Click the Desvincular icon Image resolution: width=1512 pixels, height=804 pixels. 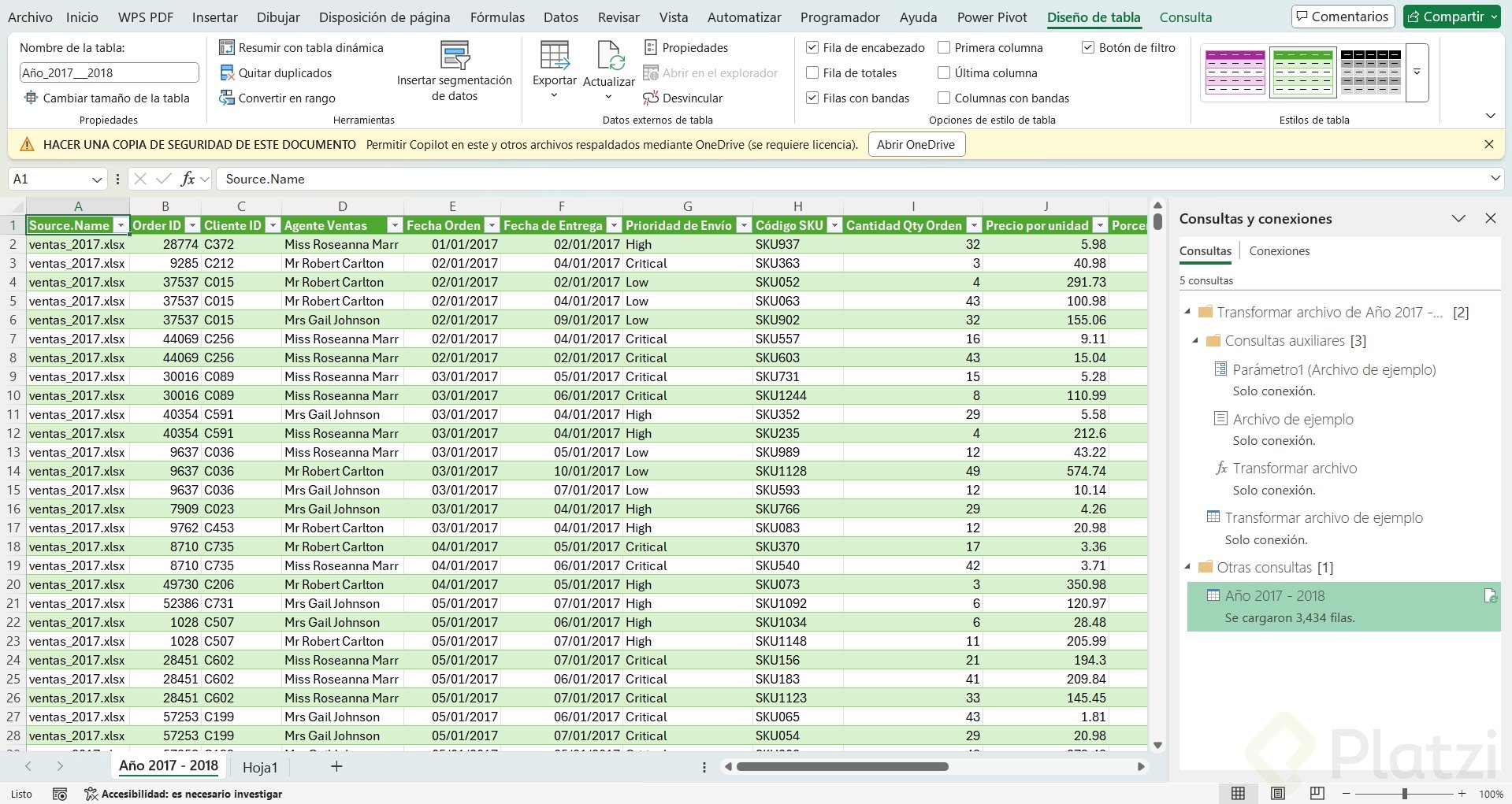[x=651, y=98]
